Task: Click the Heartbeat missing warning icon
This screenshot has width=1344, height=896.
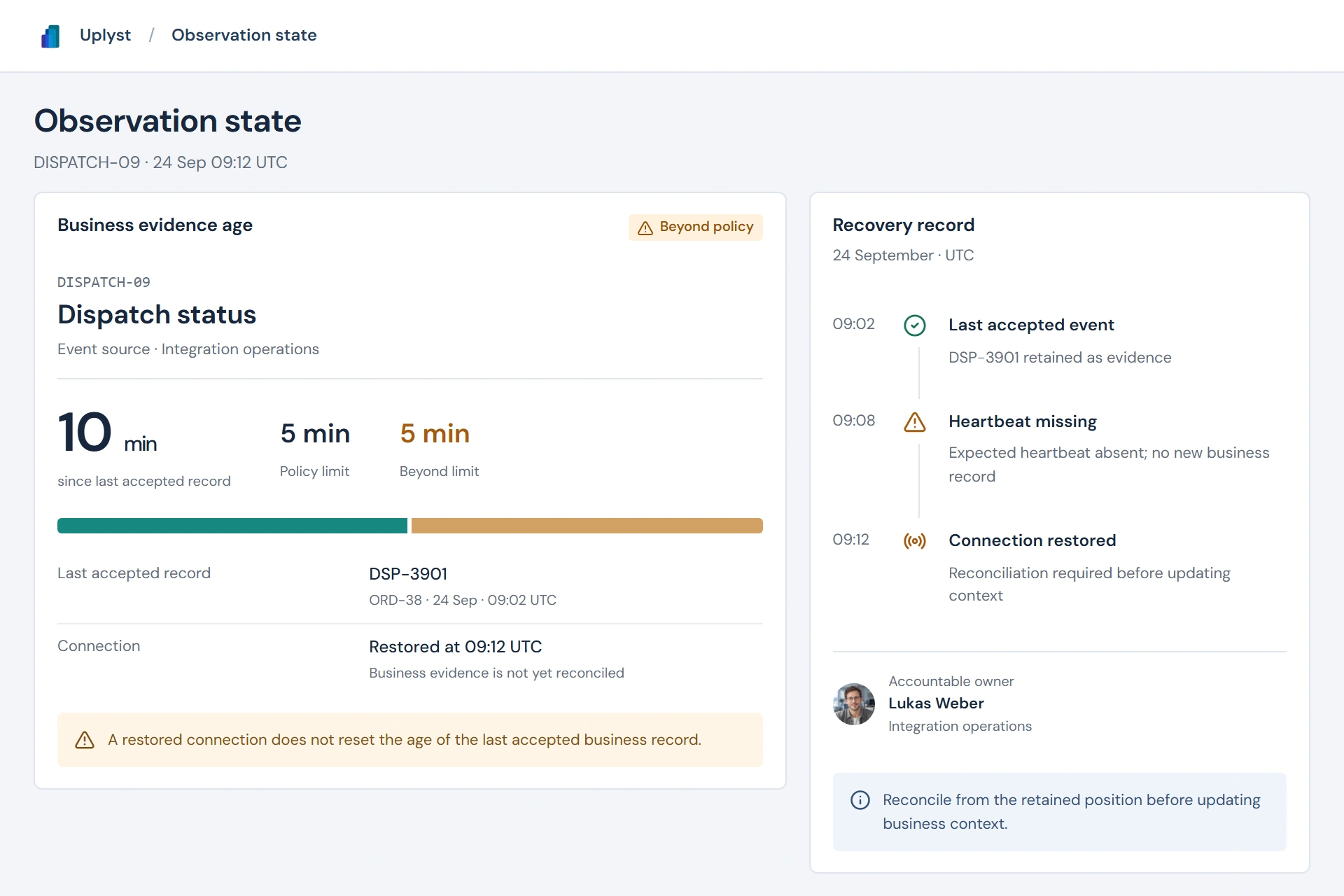Action: pos(914,421)
